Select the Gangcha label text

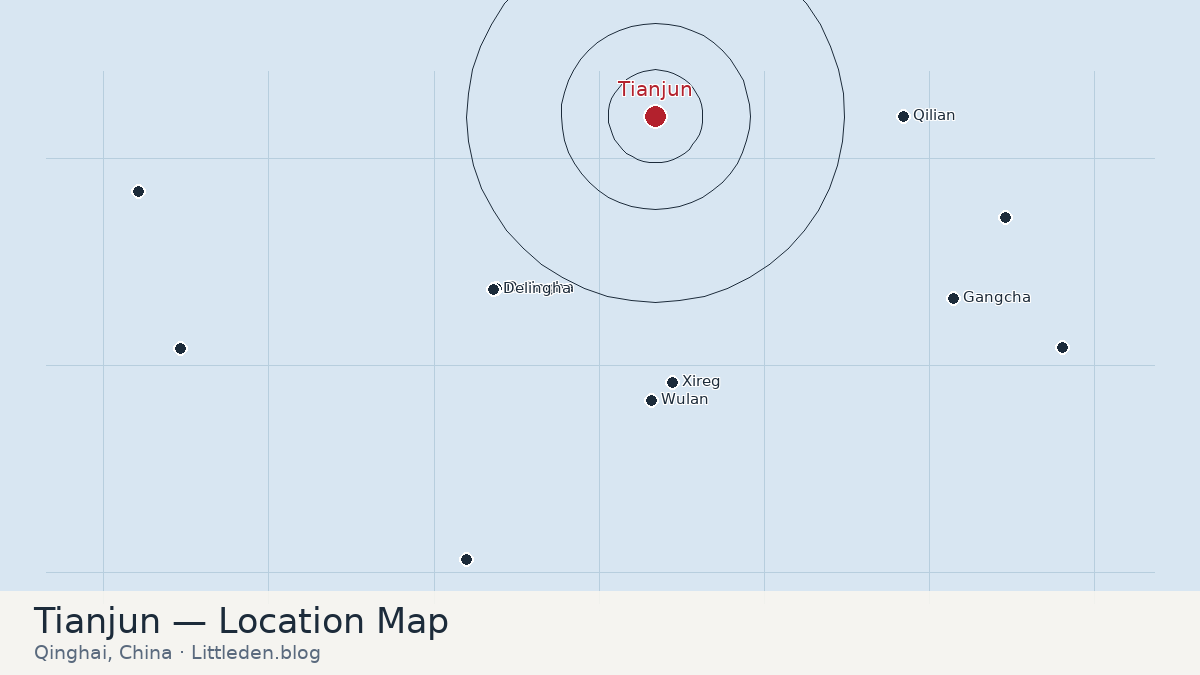[x=997, y=298]
